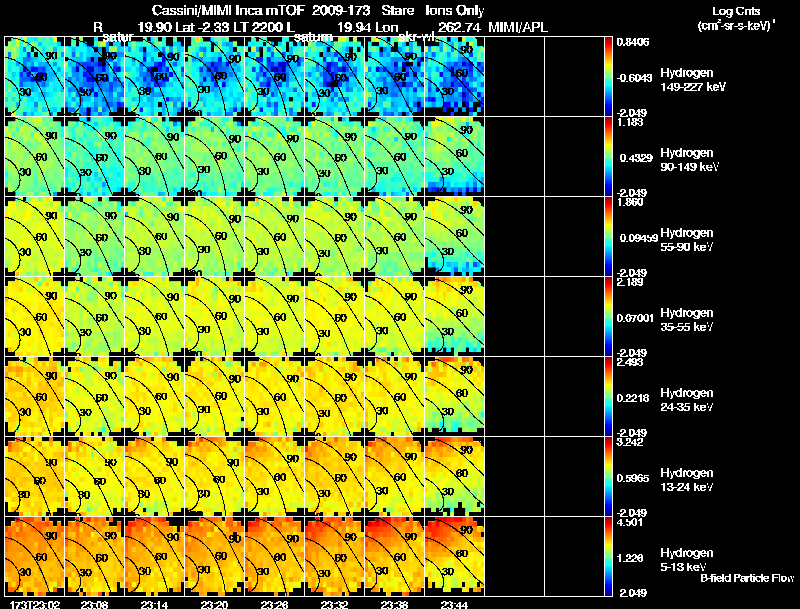Click the Hydrogen 35-55 keV color bar
The height and width of the screenshot is (609, 800).
(x=608, y=317)
